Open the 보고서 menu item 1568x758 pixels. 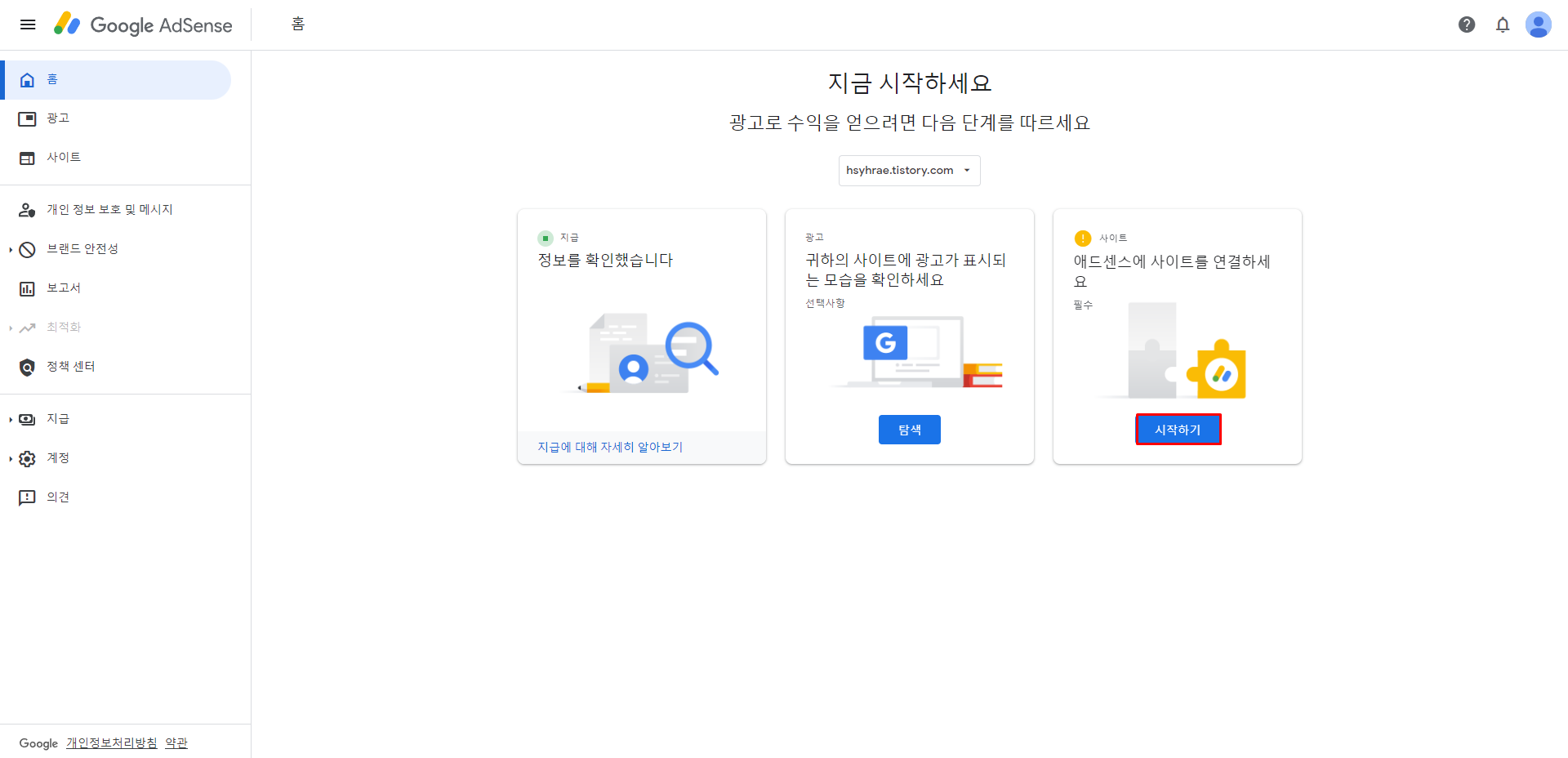tap(116, 289)
